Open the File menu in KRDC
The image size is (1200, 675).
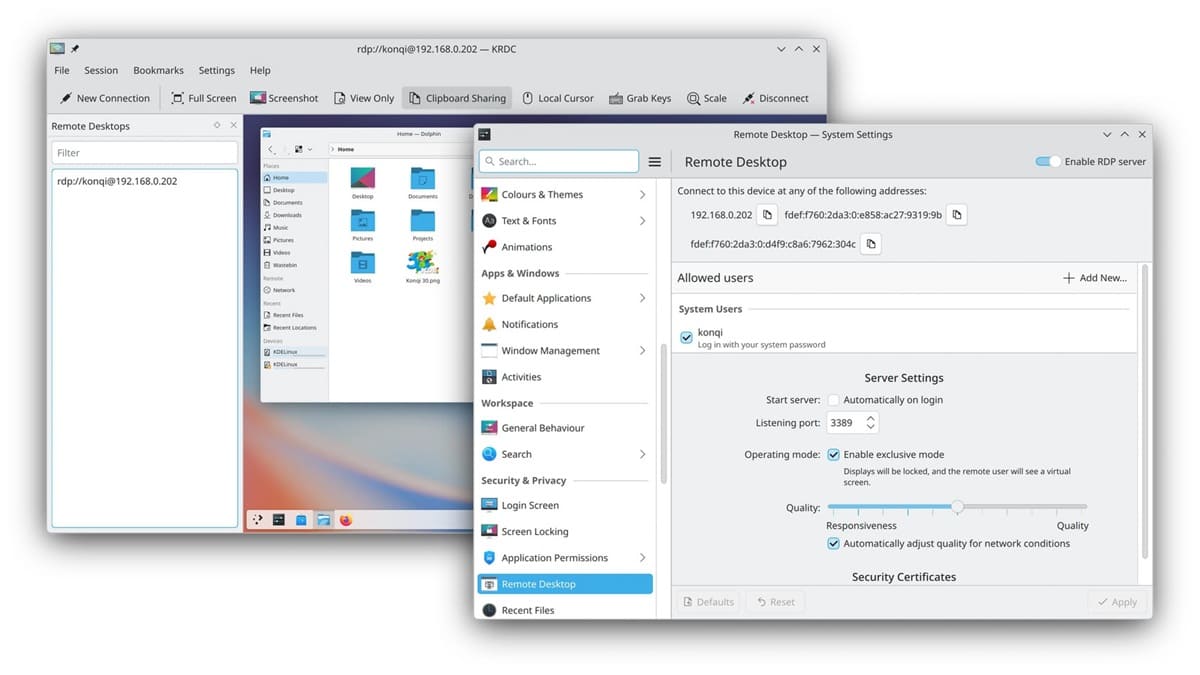pos(62,70)
